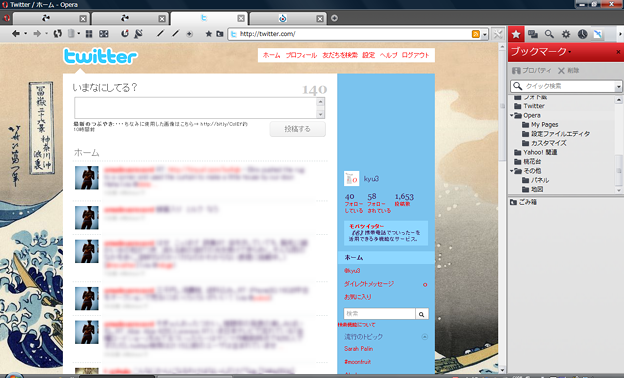Collapse the その他 bookmarks folder
Viewport: 624px width, 378px height.
(x=512, y=171)
